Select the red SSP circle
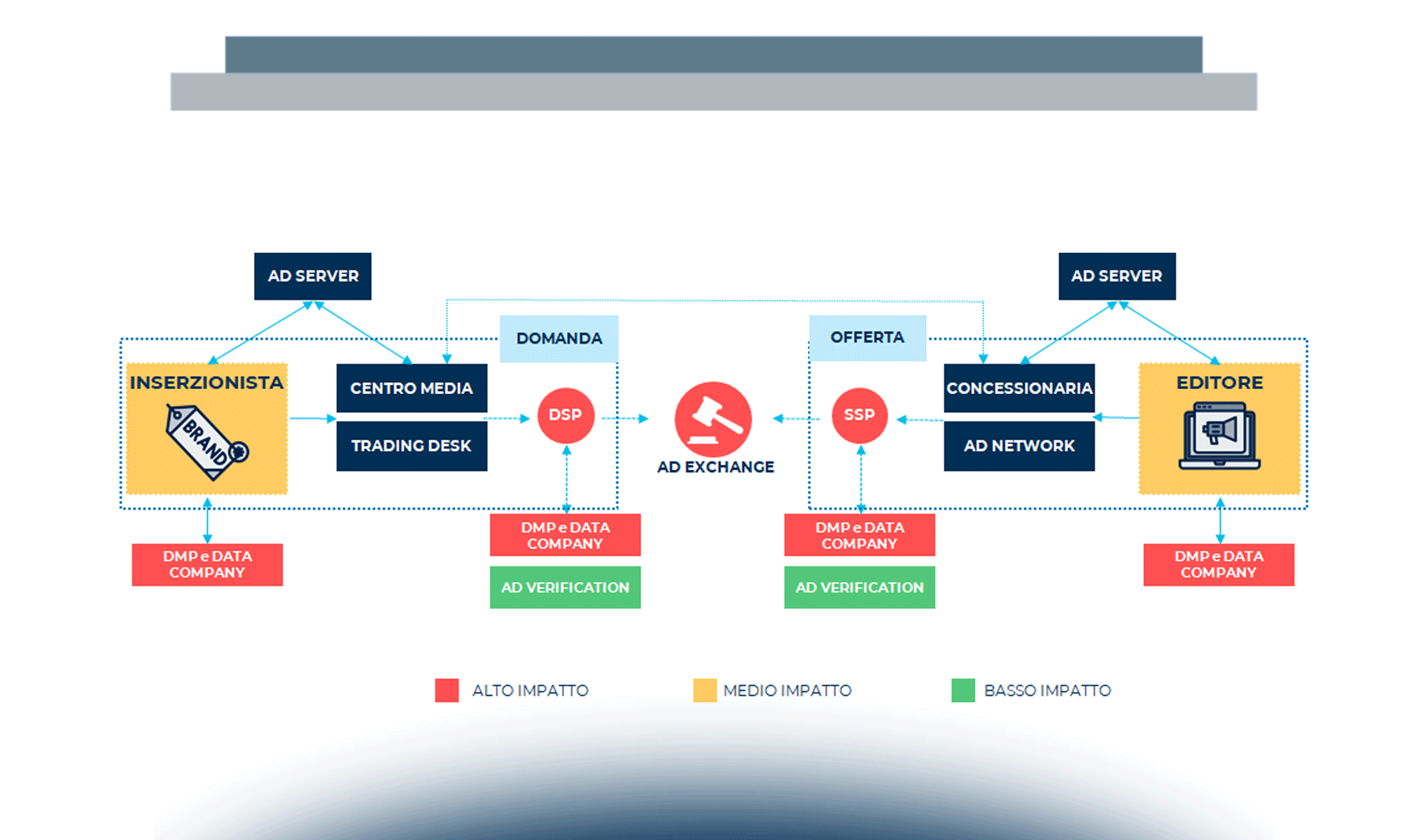The width and height of the screenshot is (1428, 840). tap(860, 415)
